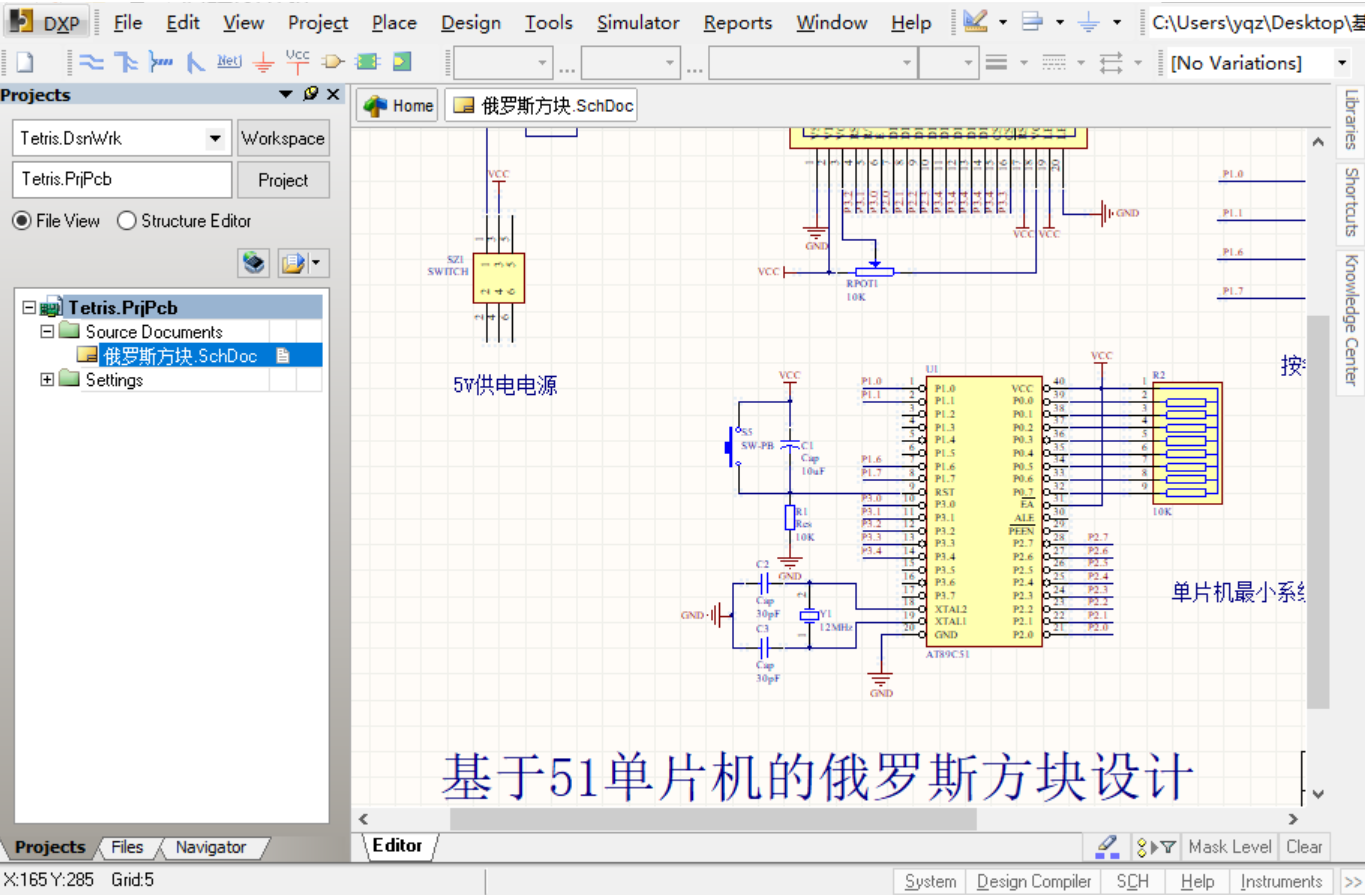
Task: Click the Place Sheet Symbol icon
Action: (x=367, y=62)
